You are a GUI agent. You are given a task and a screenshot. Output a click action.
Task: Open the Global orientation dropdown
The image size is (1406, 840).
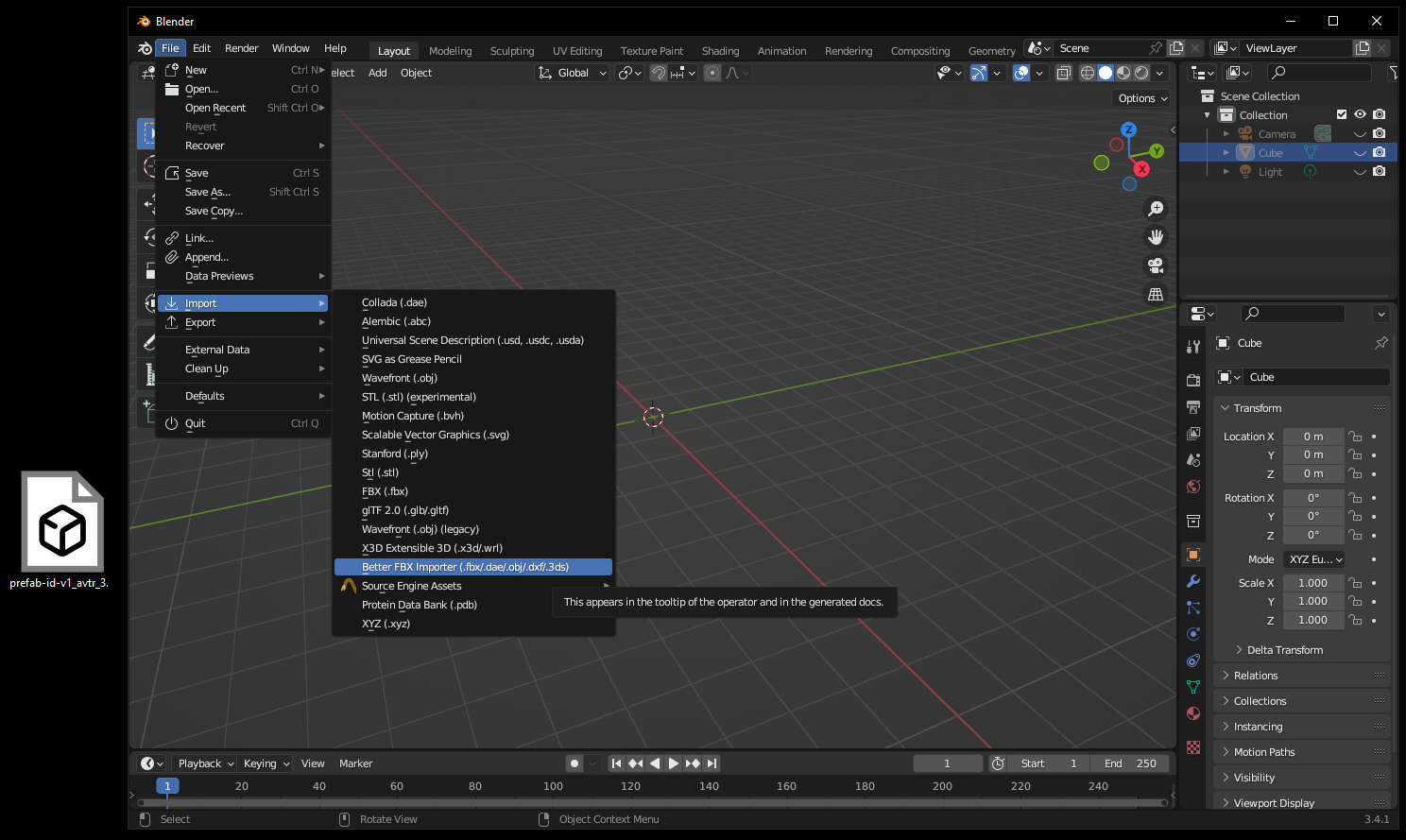(573, 73)
